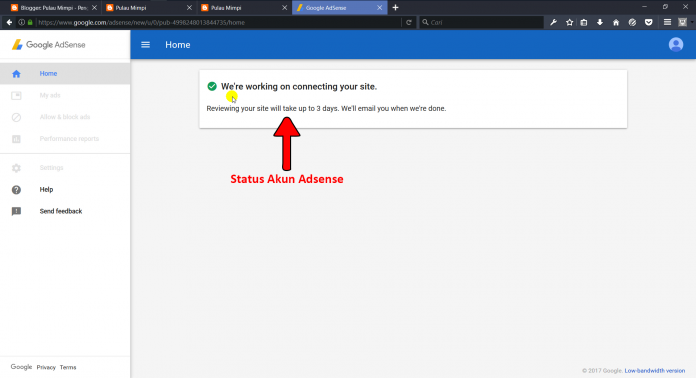Click Send feedback in sidebar

[65, 211]
